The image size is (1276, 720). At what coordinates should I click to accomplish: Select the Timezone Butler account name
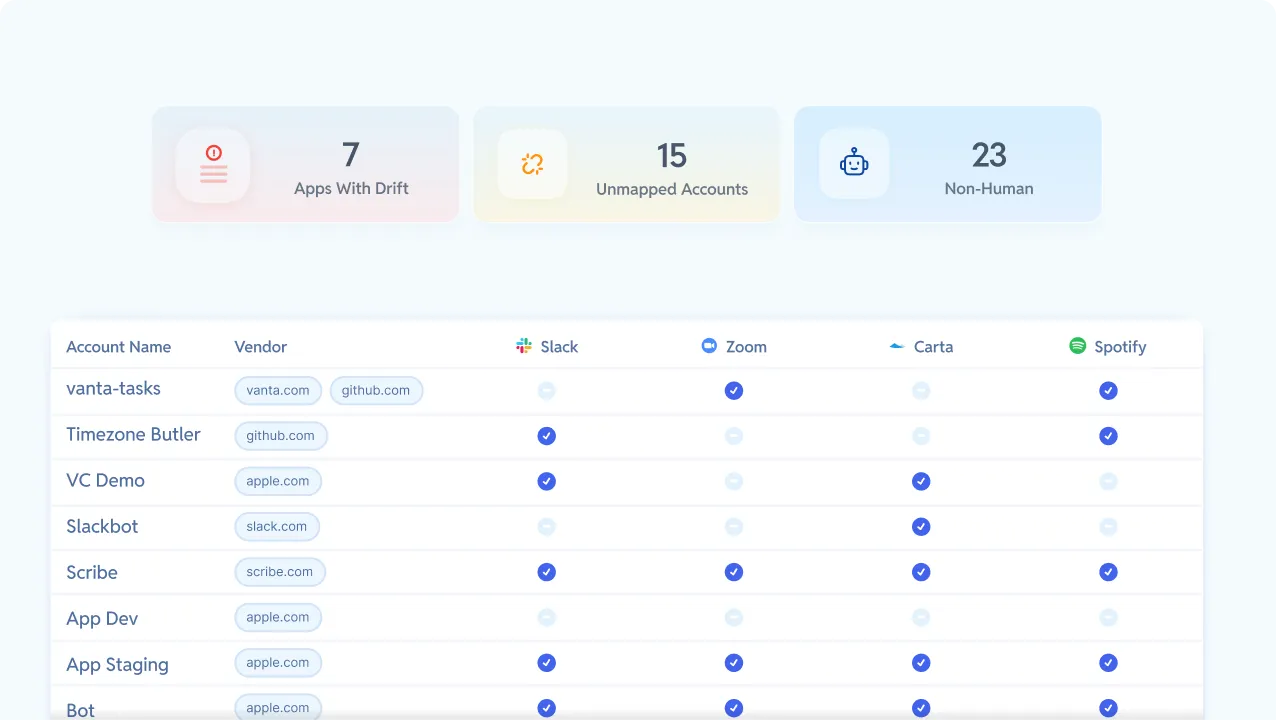[x=133, y=434]
